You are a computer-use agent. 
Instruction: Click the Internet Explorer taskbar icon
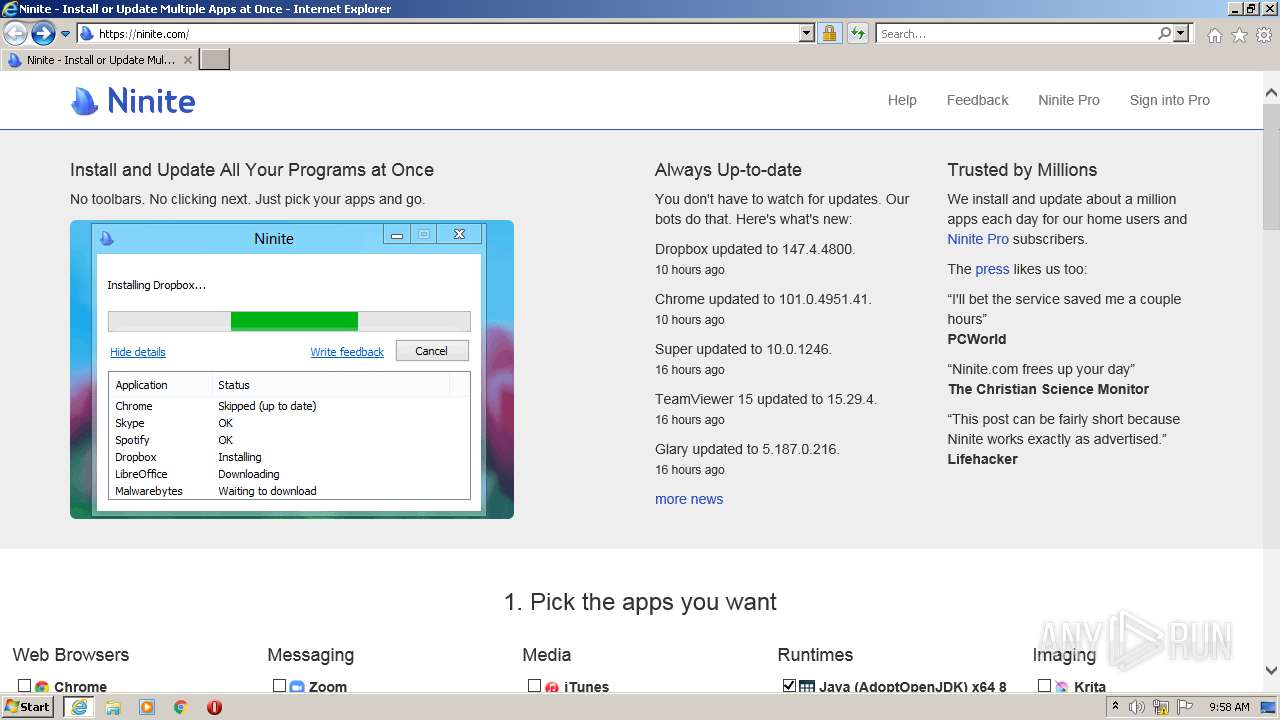point(78,707)
